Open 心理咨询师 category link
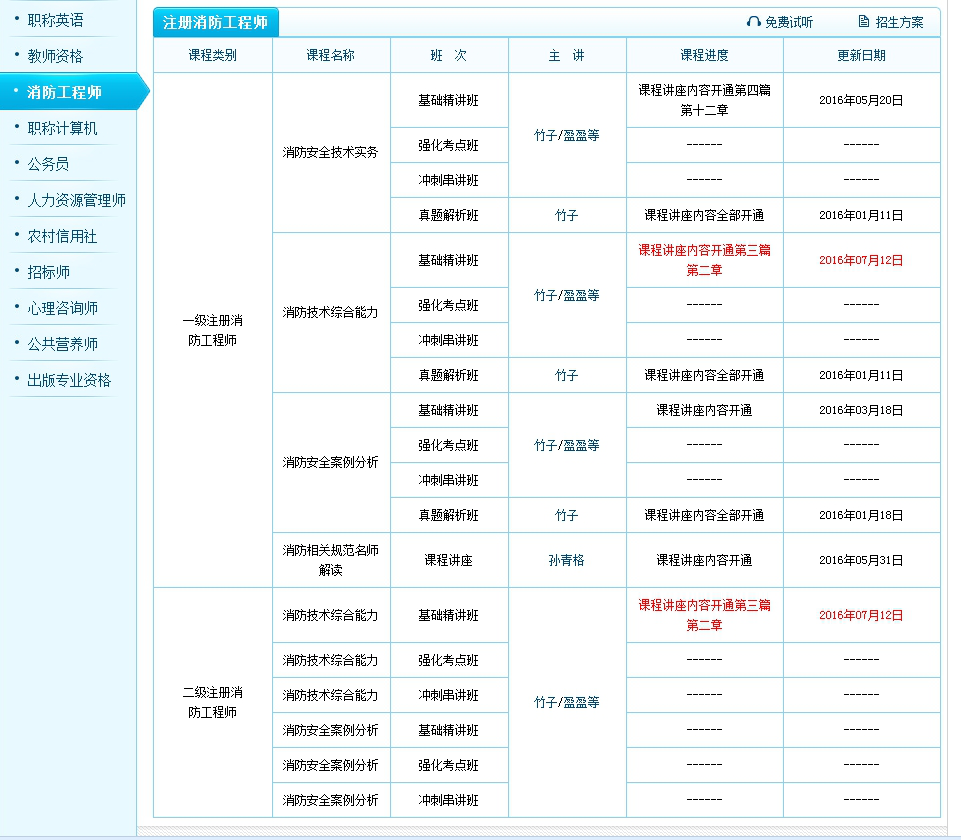Screen dimensions: 961x840 [x=62, y=307]
